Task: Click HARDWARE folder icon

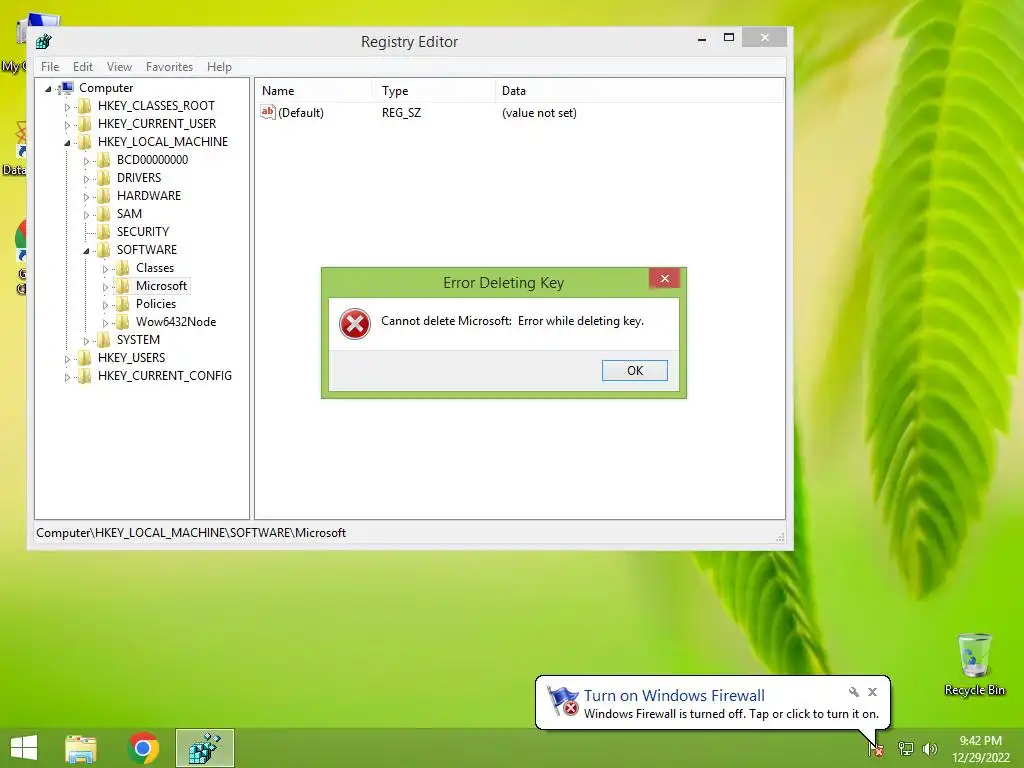Action: pos(103,196)
